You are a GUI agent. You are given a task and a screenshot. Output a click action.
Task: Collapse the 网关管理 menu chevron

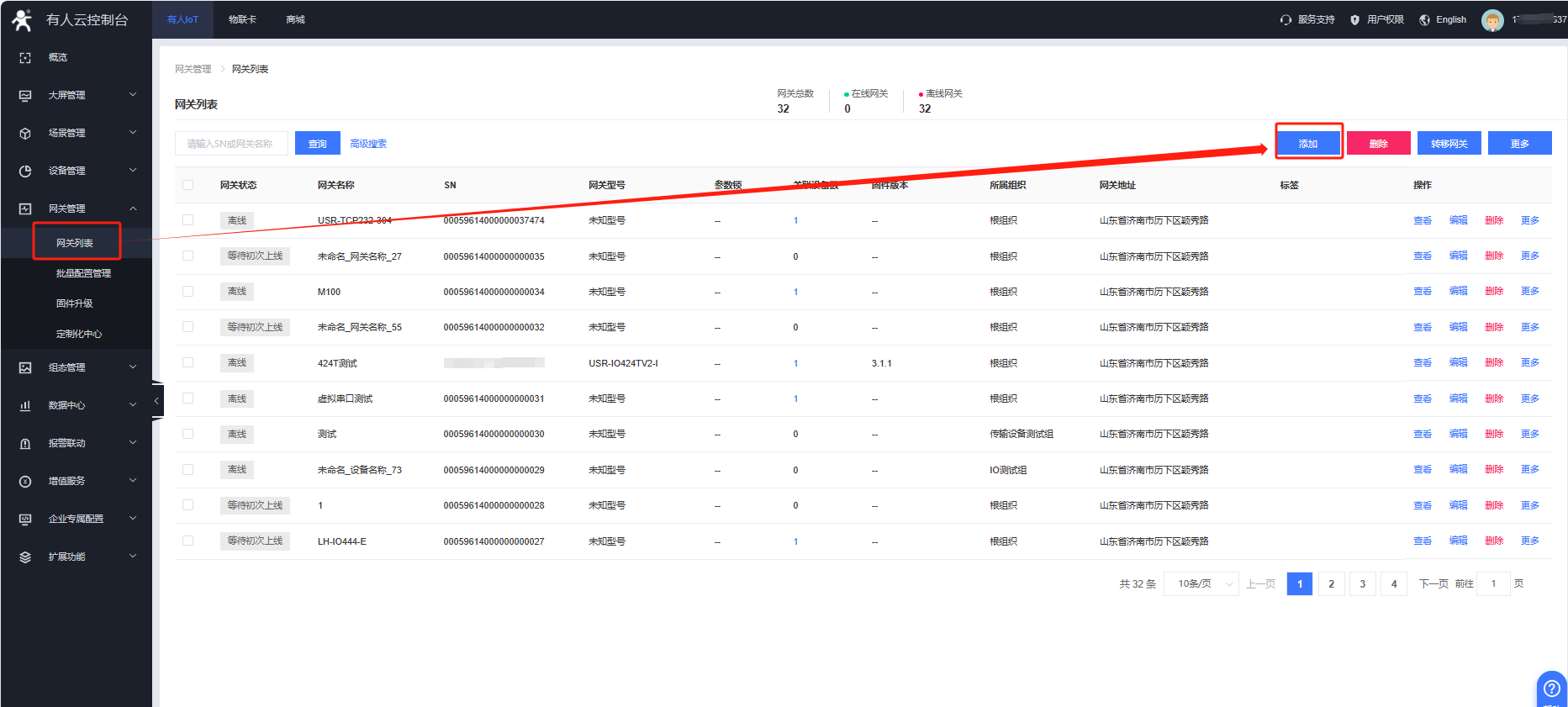coord(133,208)
